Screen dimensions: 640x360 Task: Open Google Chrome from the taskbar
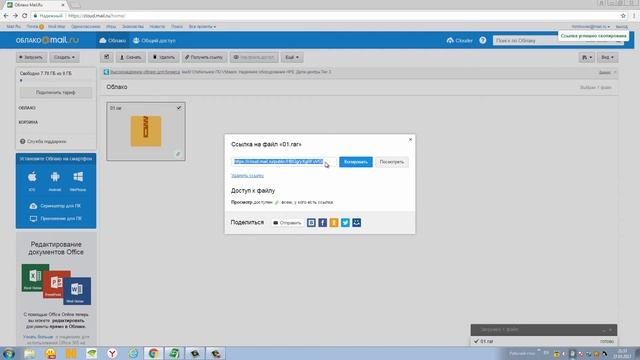pyautogui.click(x=153, y=353)
